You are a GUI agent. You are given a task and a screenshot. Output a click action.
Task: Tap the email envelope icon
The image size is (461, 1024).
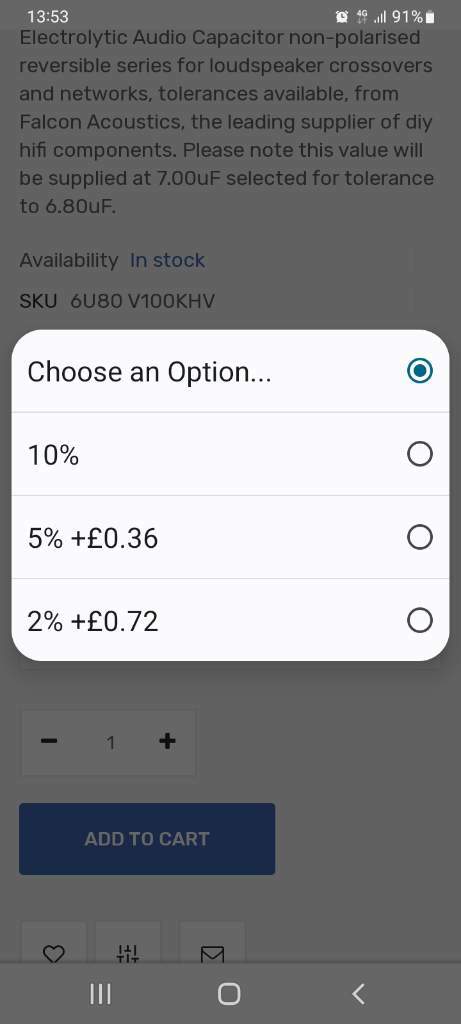(212, 954)
